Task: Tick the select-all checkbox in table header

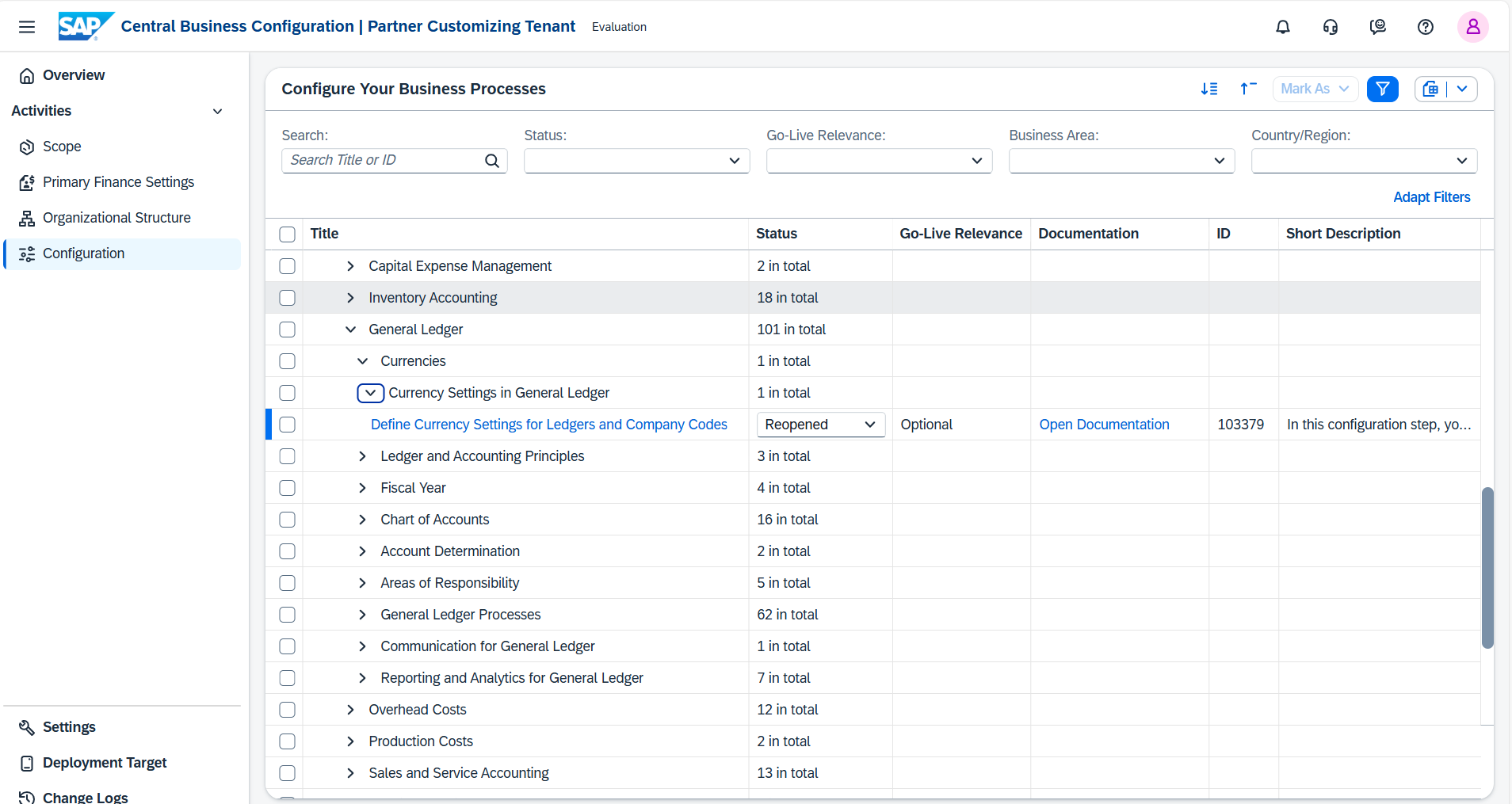Action: click(288, 234)
